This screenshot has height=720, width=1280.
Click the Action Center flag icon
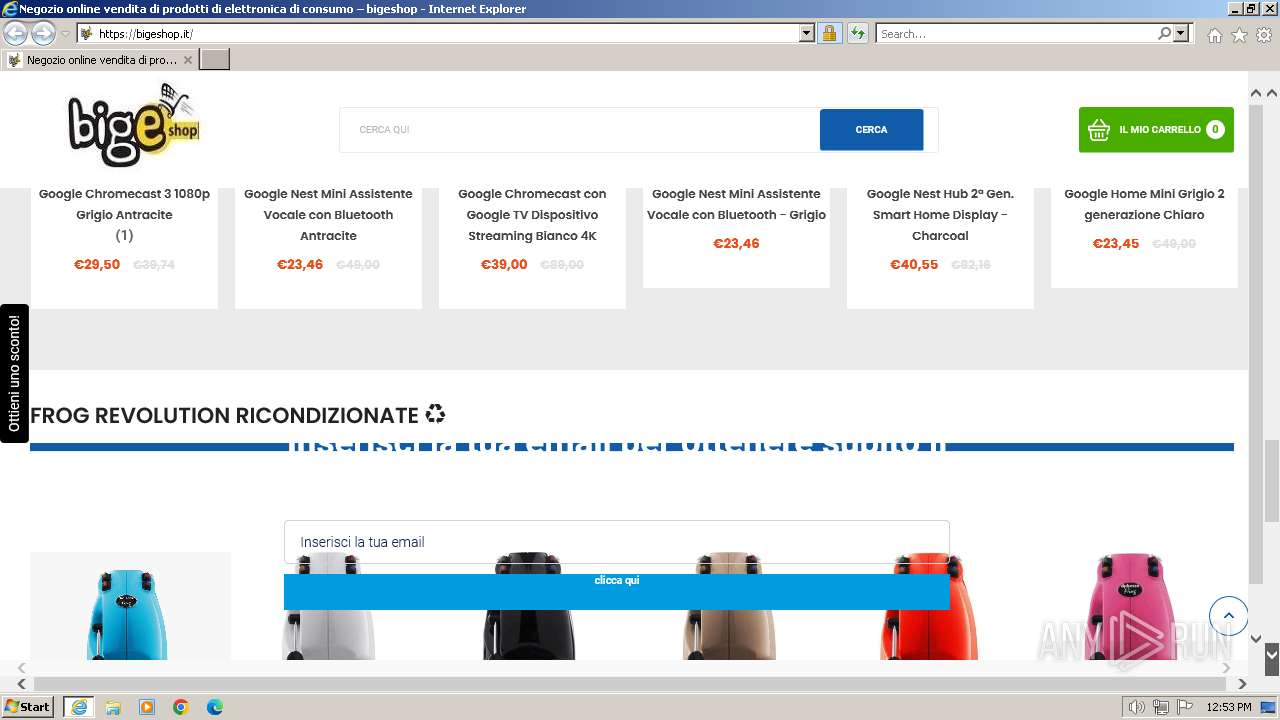pyautogui.click(x=1185, y=707)
